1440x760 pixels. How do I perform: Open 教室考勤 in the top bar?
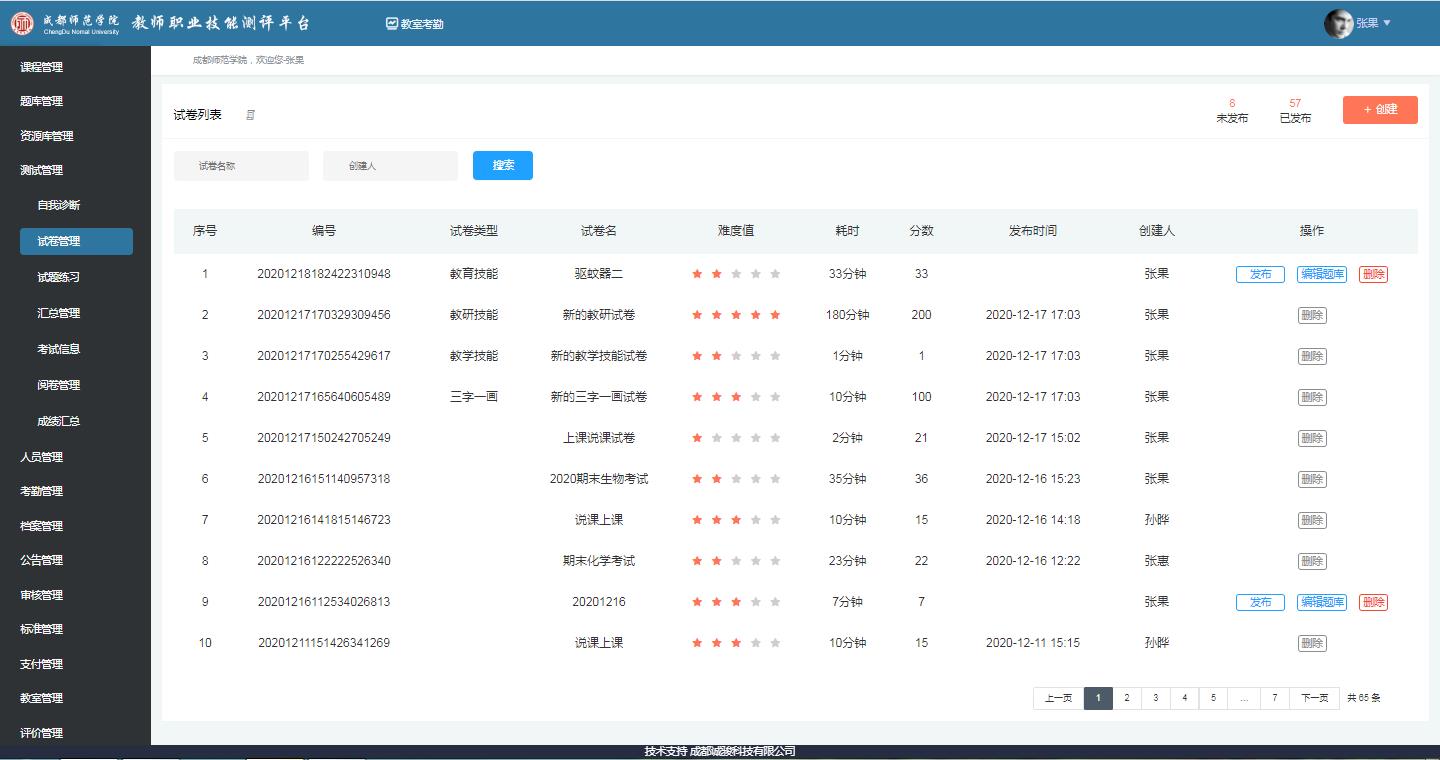pos(414,24)
